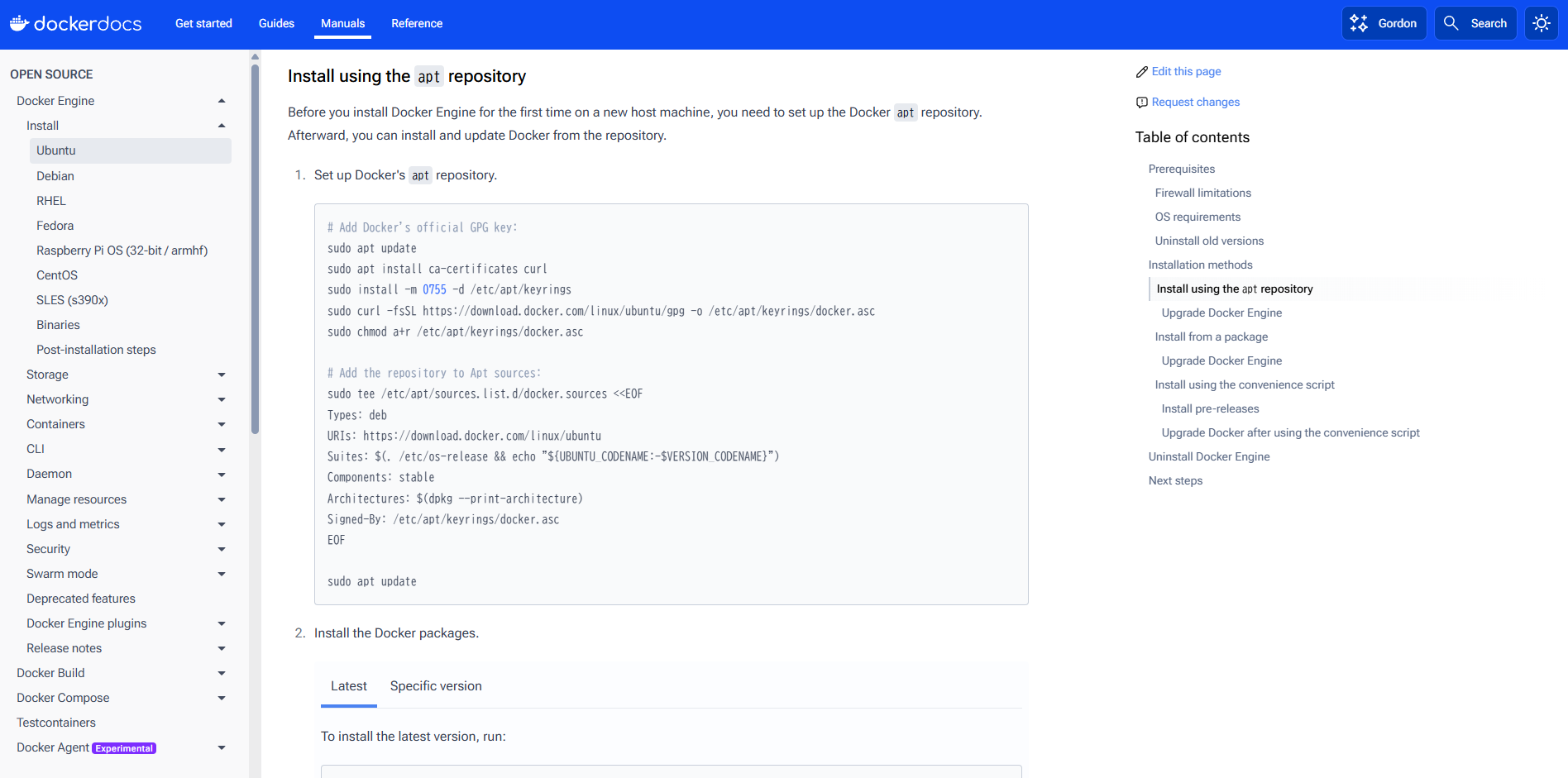The width and height of the screenshot is (1568, 778).
Task: Switch to the Specific version tab
Action: tap(436, 686)
